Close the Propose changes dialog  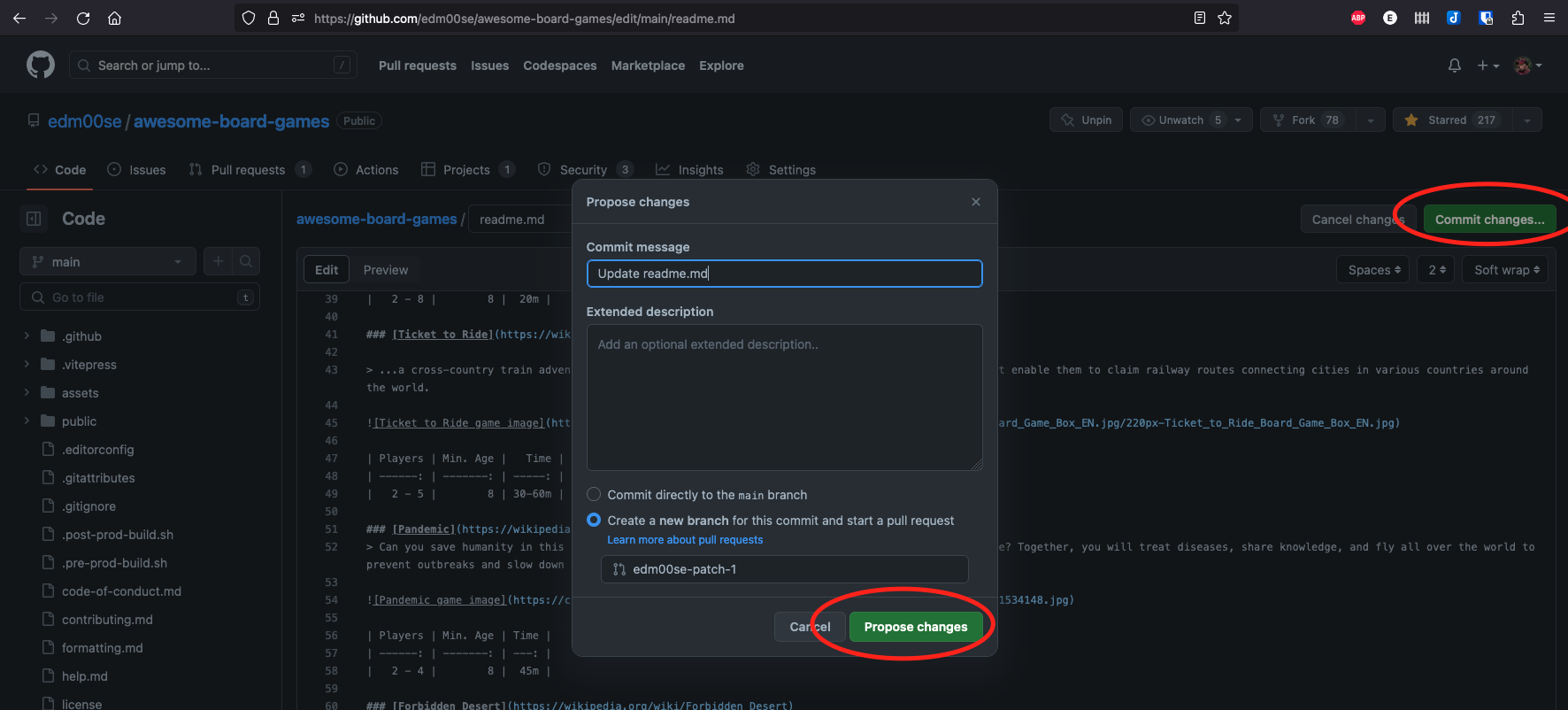[x=975, y=202]
